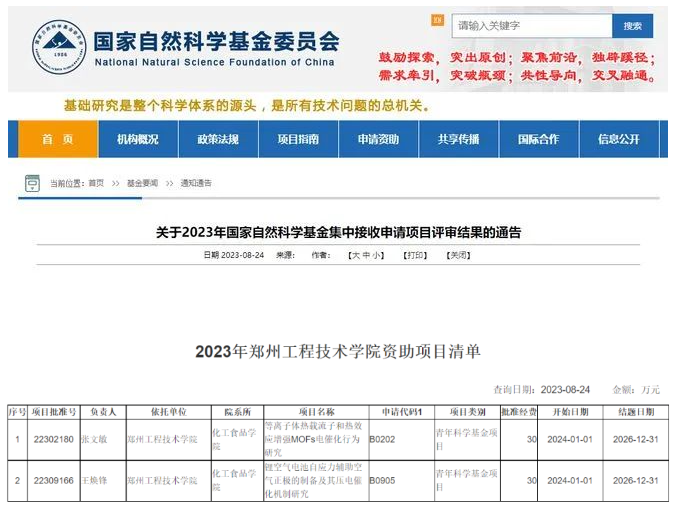Open the 项目指南 menu
This screenshot has width=679, height=514.
298,139
